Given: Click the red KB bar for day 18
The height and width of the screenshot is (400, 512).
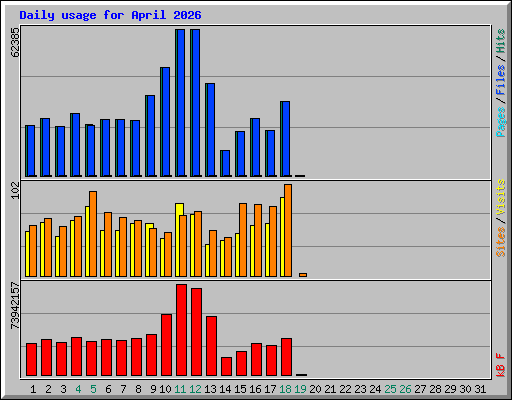Looking at the screenshot, I should 287,357.
